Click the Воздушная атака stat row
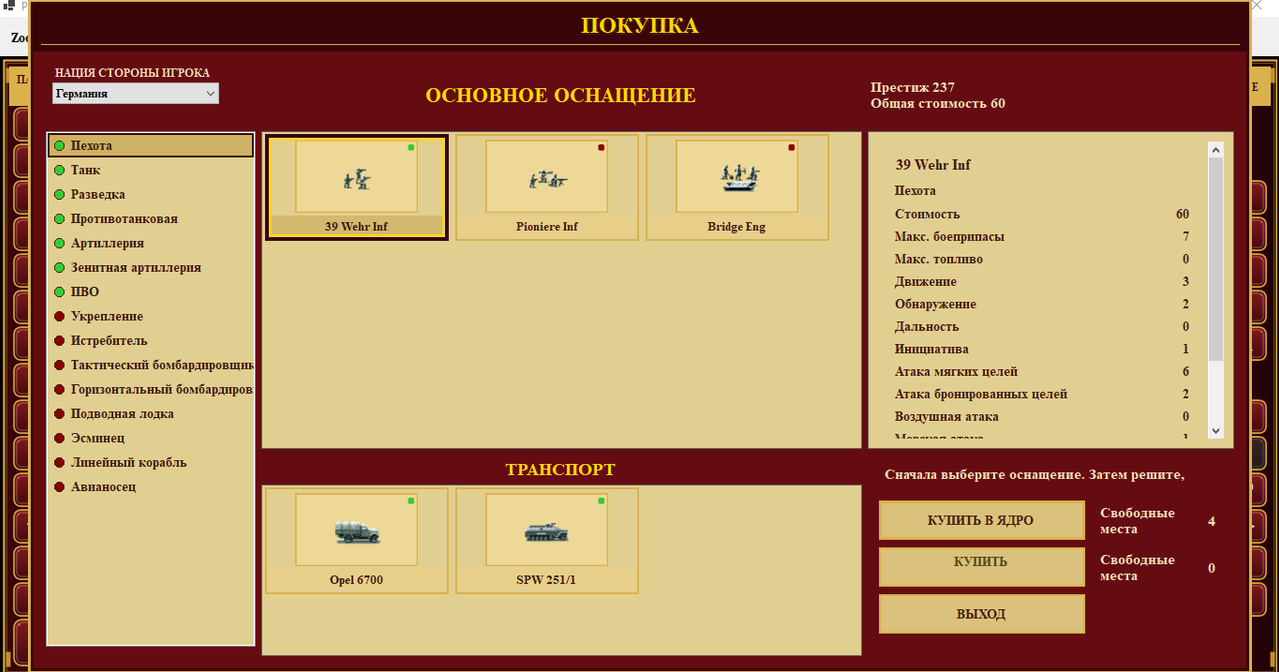 click(1041, 416)
